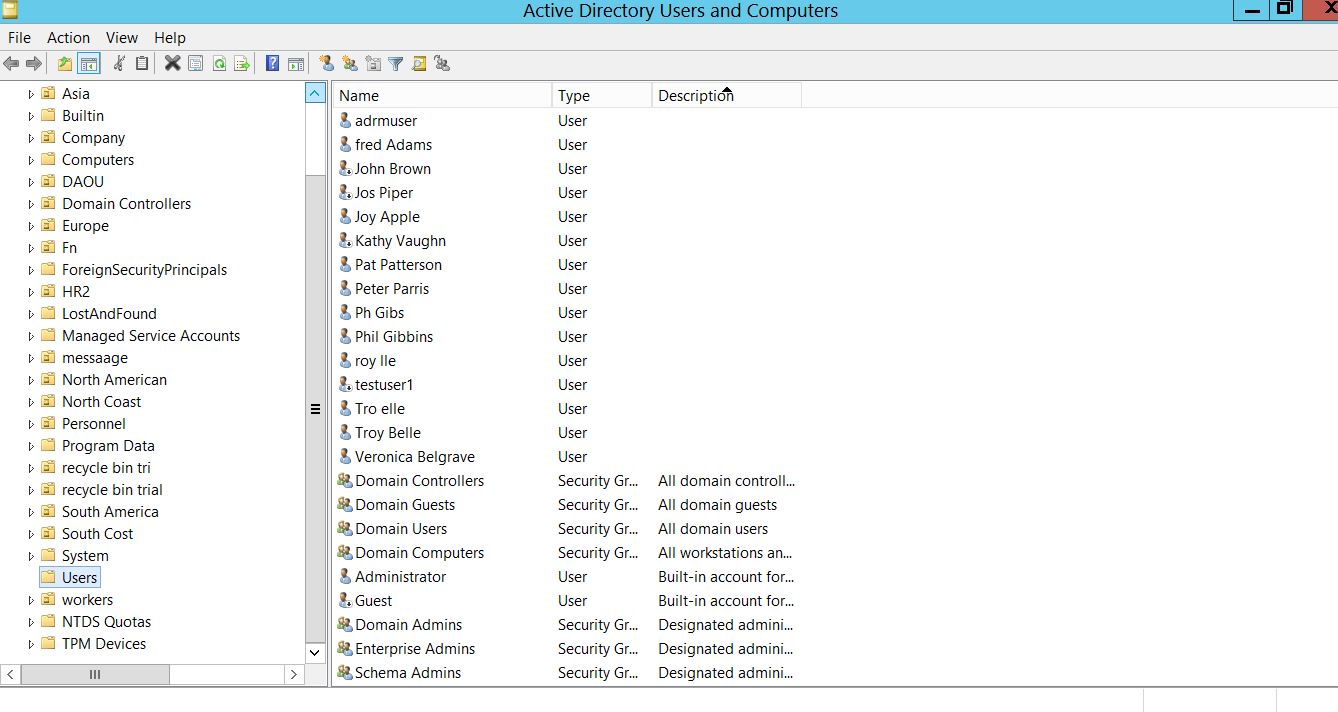The image size is (1338, 712).
Task: Expand the Domain Controllers tree node
Action: tap(31, 204)
